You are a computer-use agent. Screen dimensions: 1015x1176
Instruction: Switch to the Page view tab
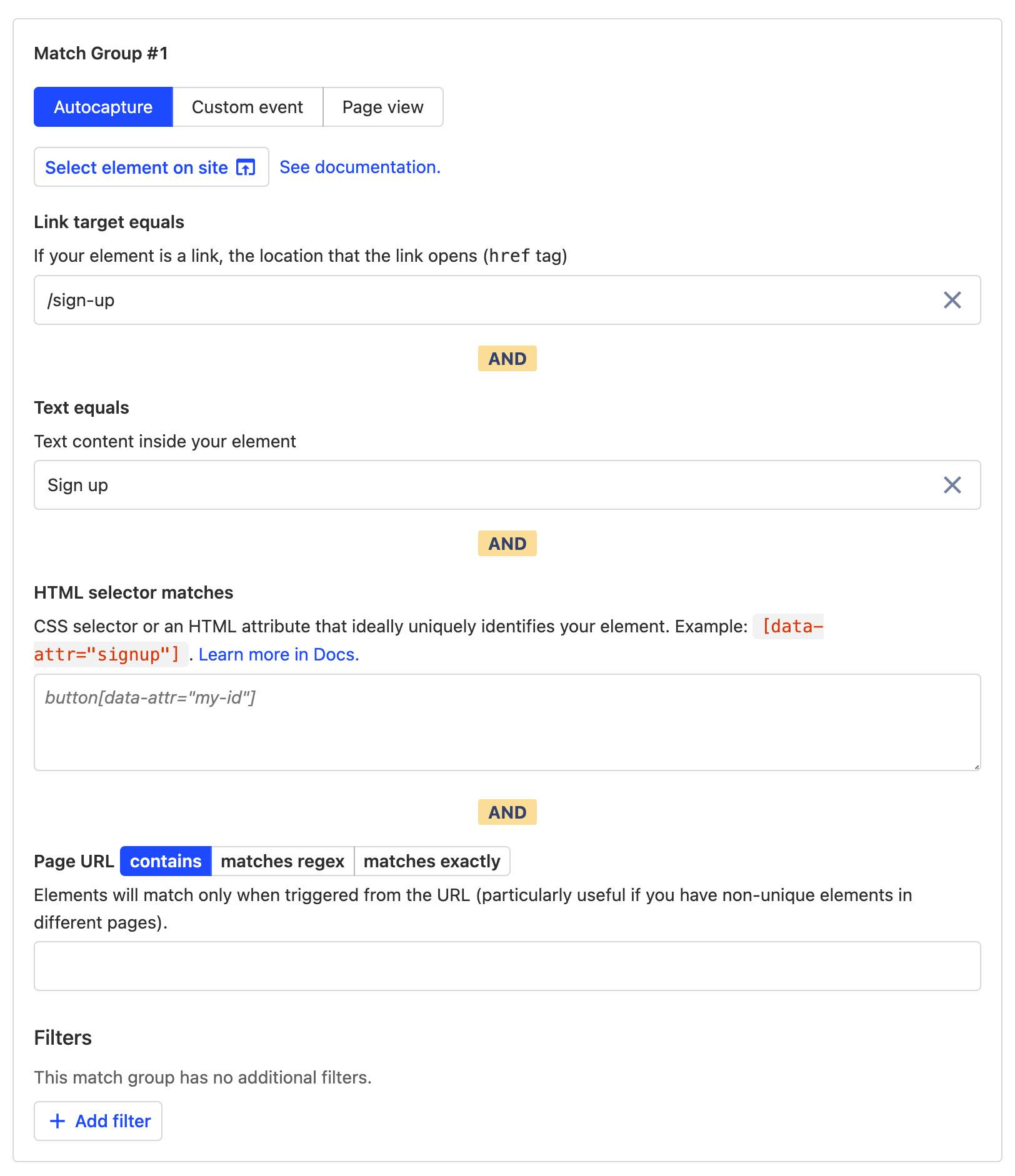point(382,107)
